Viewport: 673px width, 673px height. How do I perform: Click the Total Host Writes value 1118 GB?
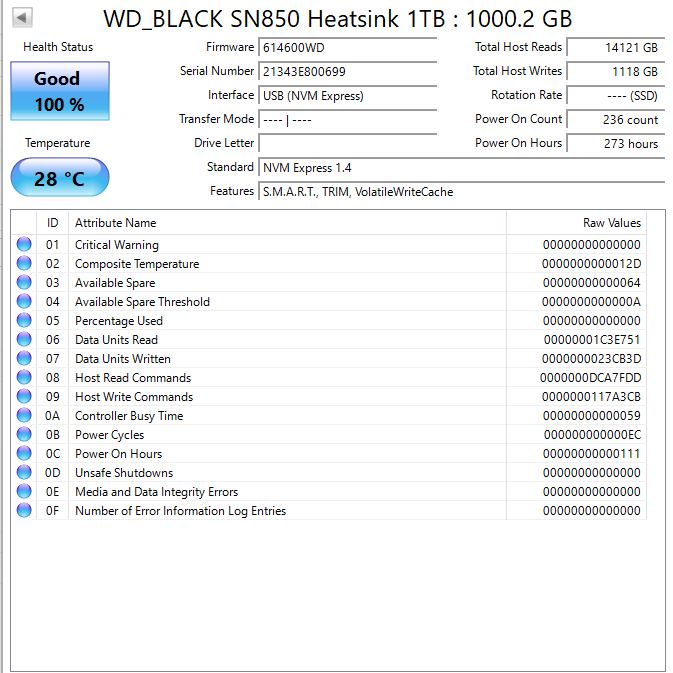616,71
